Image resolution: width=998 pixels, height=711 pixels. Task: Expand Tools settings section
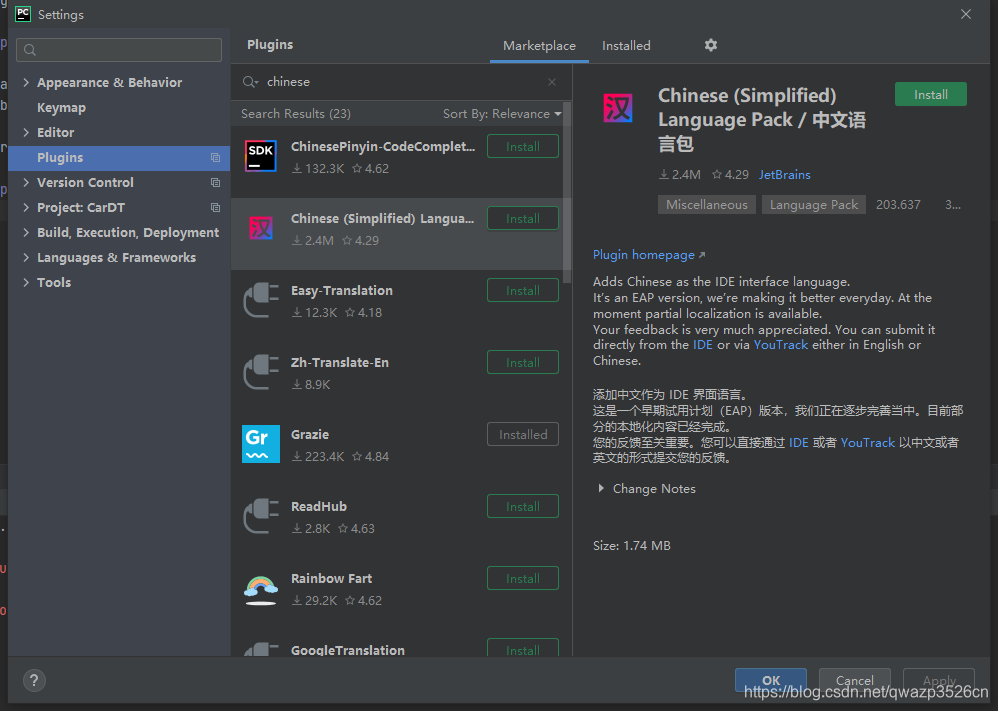[x=26, y=282]
